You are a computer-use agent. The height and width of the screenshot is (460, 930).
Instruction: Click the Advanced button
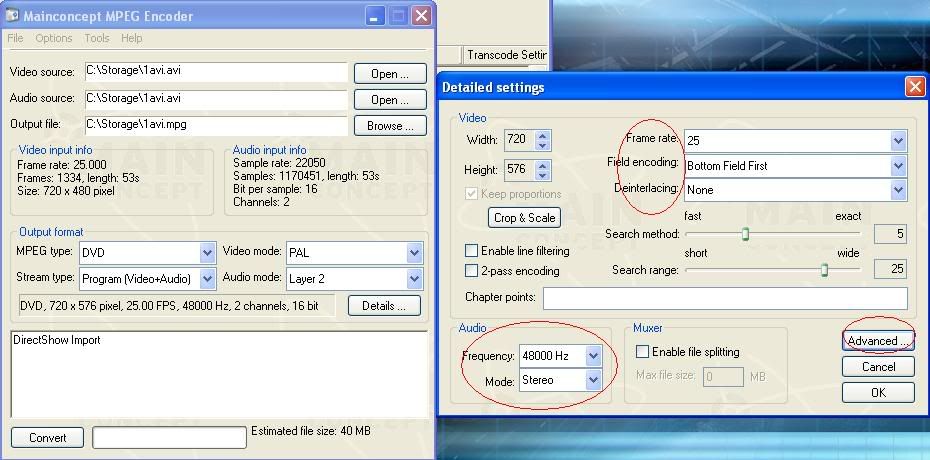[878, 341]
